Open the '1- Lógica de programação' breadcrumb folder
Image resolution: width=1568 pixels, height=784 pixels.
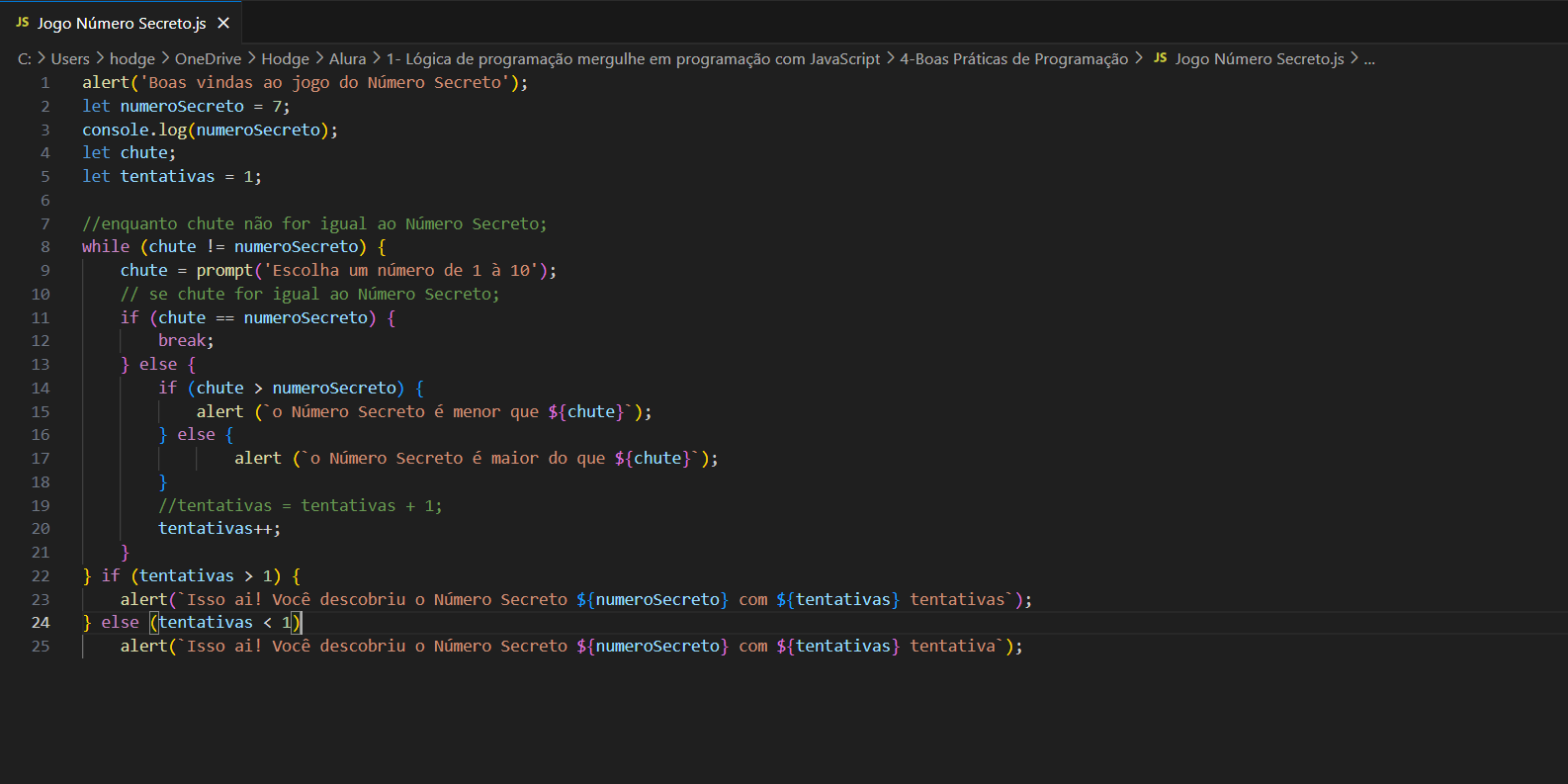[633, 59]
